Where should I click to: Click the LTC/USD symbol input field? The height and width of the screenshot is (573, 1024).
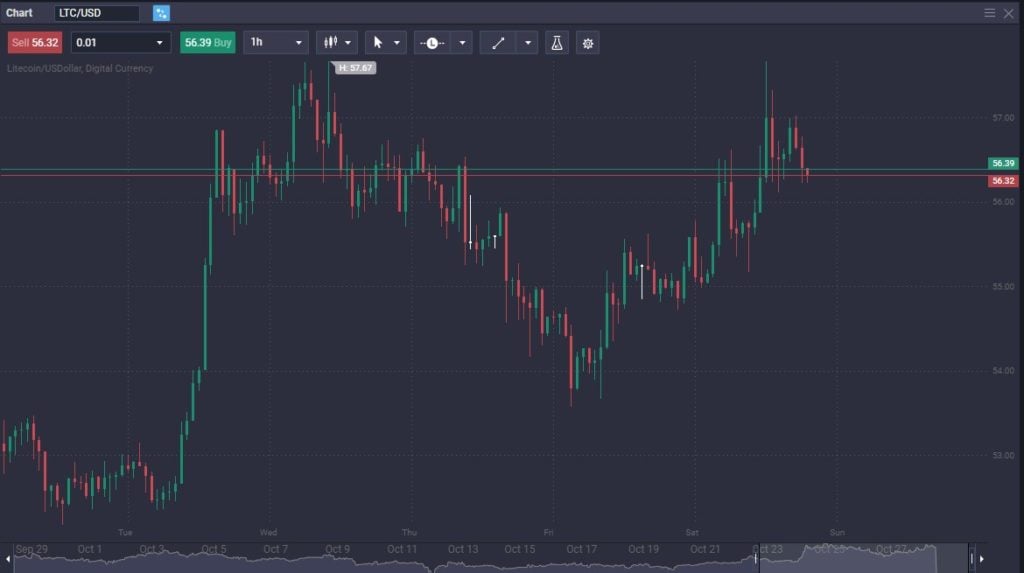(97, 12)
